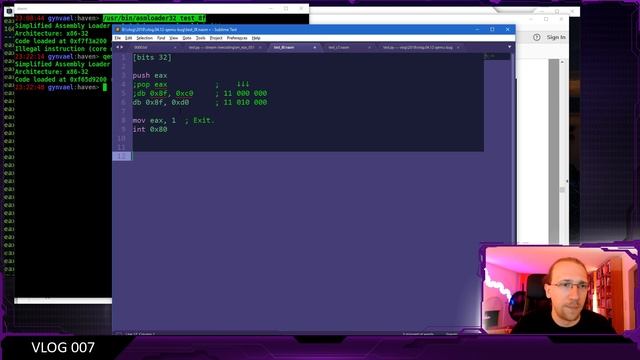Open the Selection menu
This screenshot has width=640, height=360.
tap(144, 38)
